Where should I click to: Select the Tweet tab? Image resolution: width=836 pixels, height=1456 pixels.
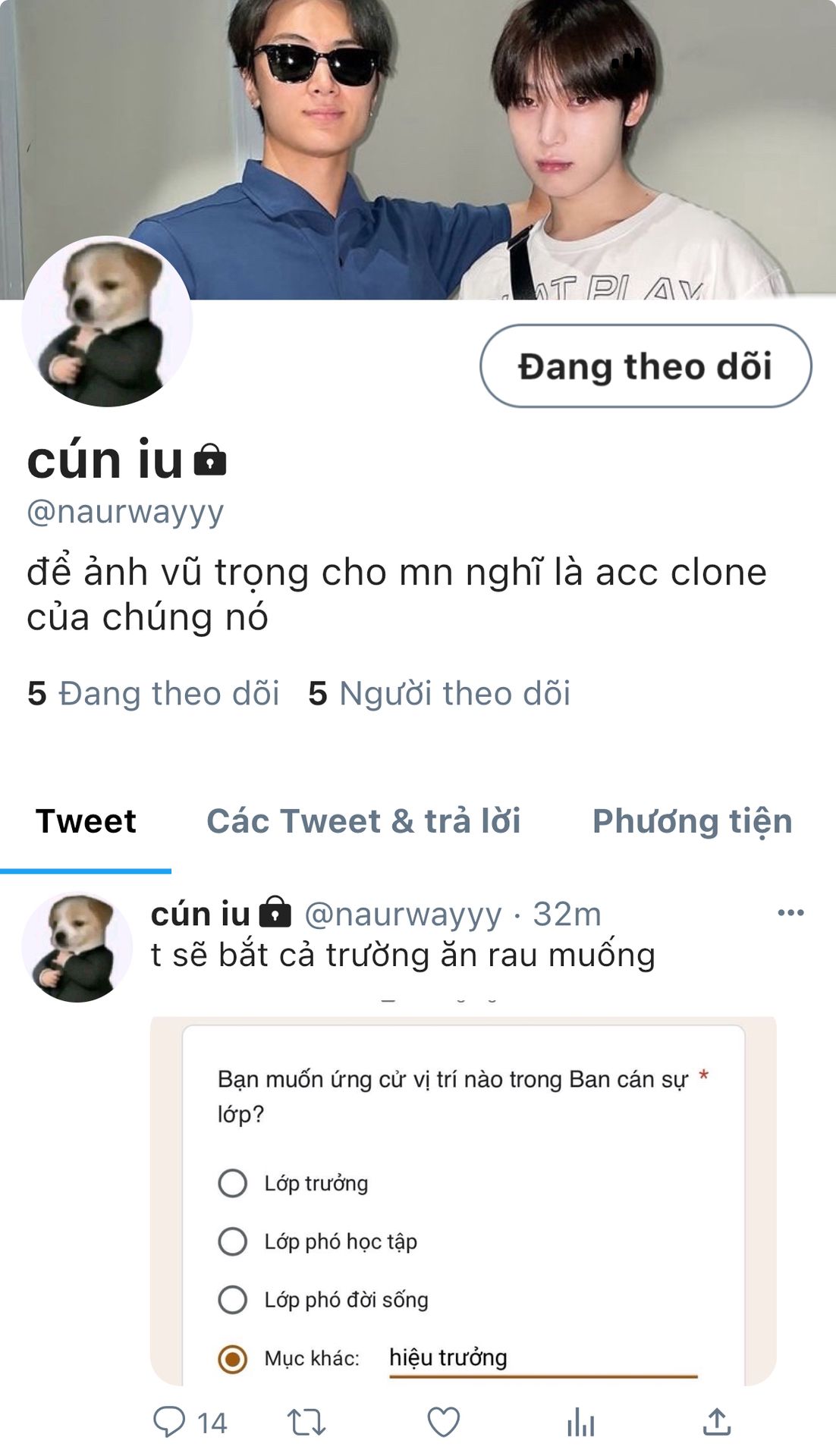tap(86, 821)
